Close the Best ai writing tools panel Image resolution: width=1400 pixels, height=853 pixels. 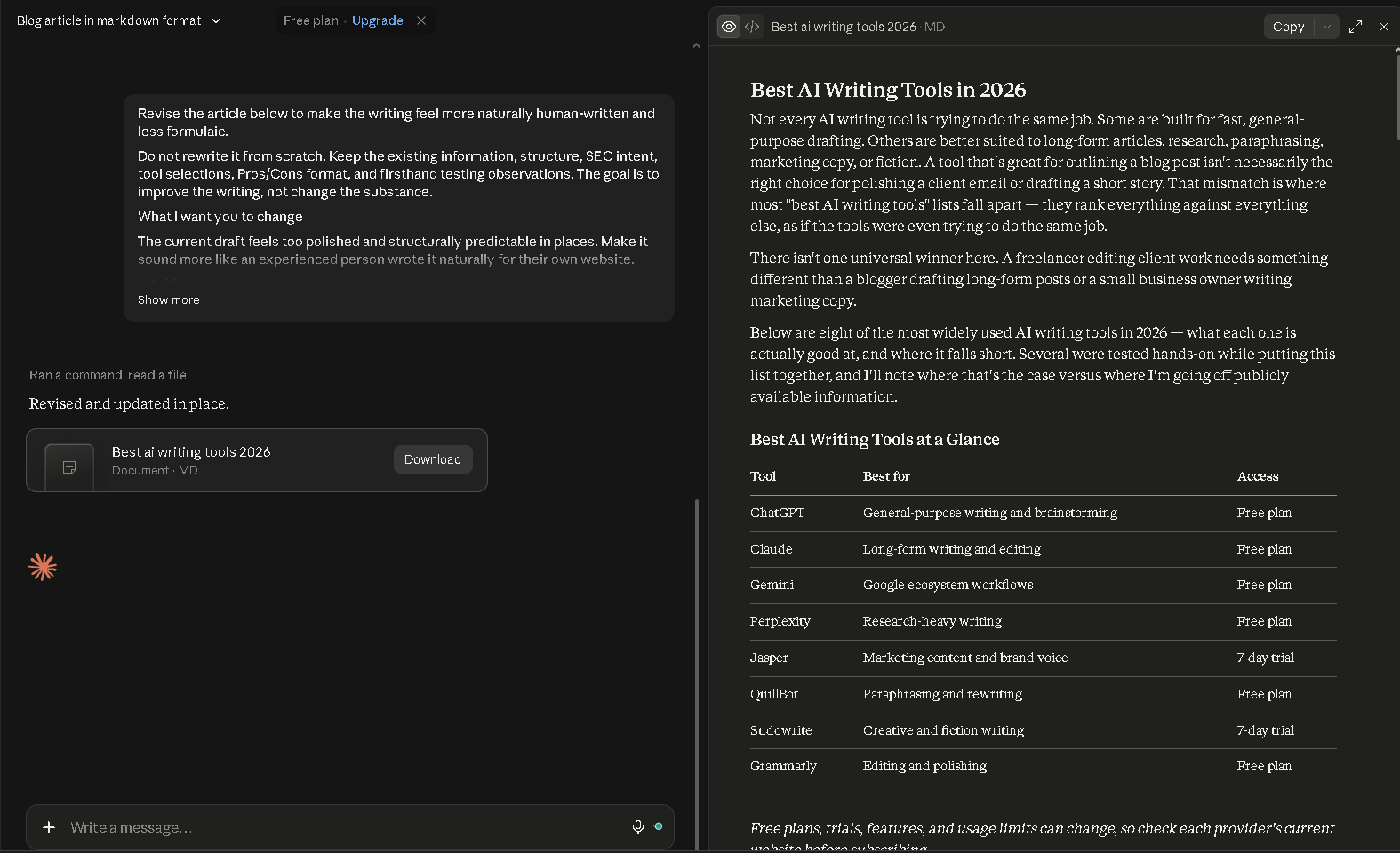click(1384, 27)
